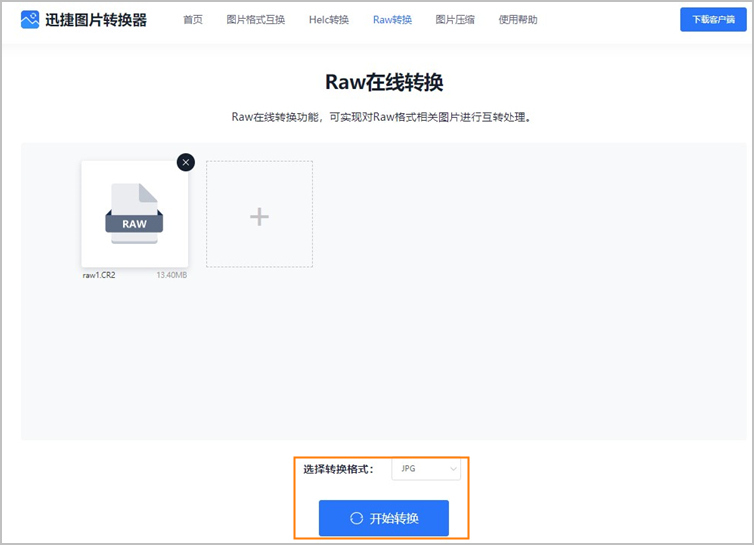
Task: Open the 使用帮助 help page
Action: [518, 20]
